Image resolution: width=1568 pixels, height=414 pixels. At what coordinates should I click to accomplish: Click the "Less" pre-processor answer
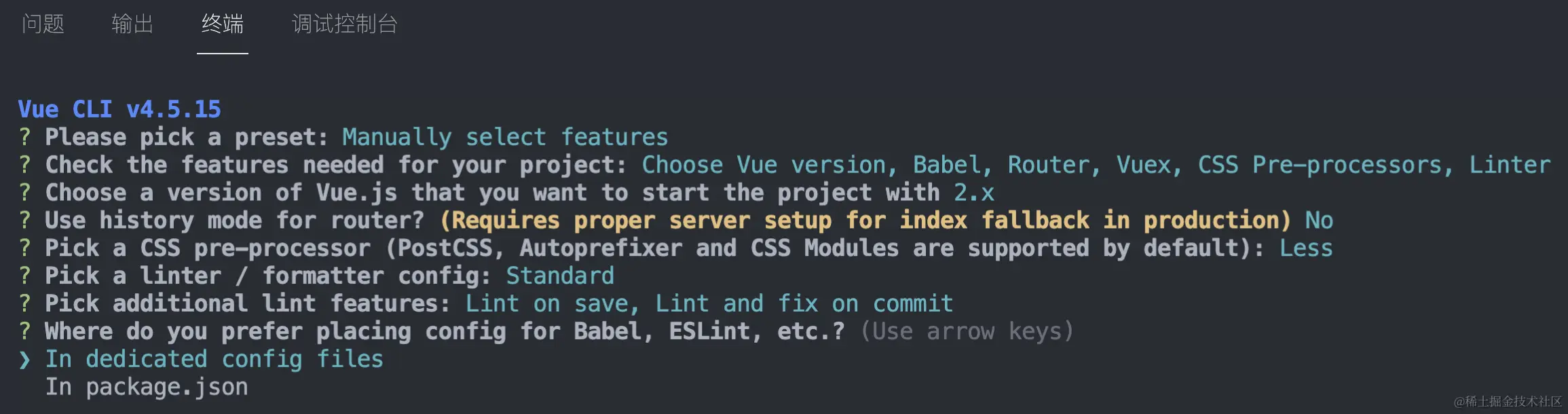click(1305, 248)
